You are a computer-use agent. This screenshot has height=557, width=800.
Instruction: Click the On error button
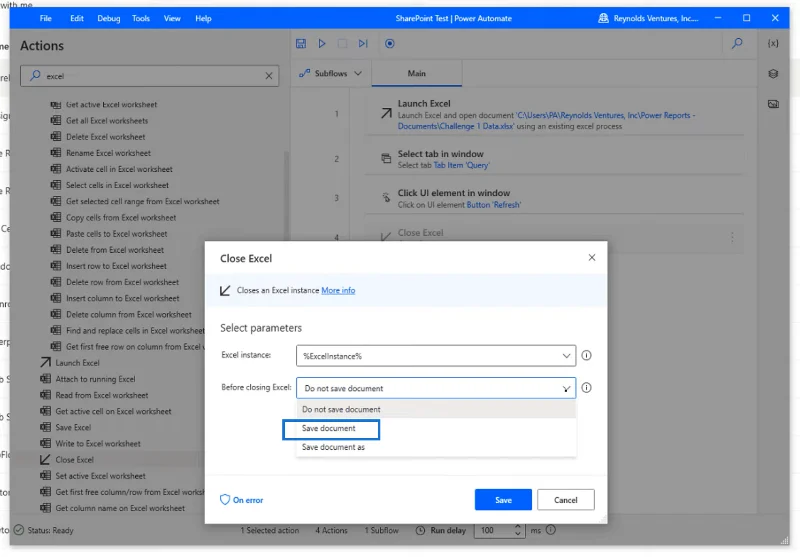(x=241, y=500)
